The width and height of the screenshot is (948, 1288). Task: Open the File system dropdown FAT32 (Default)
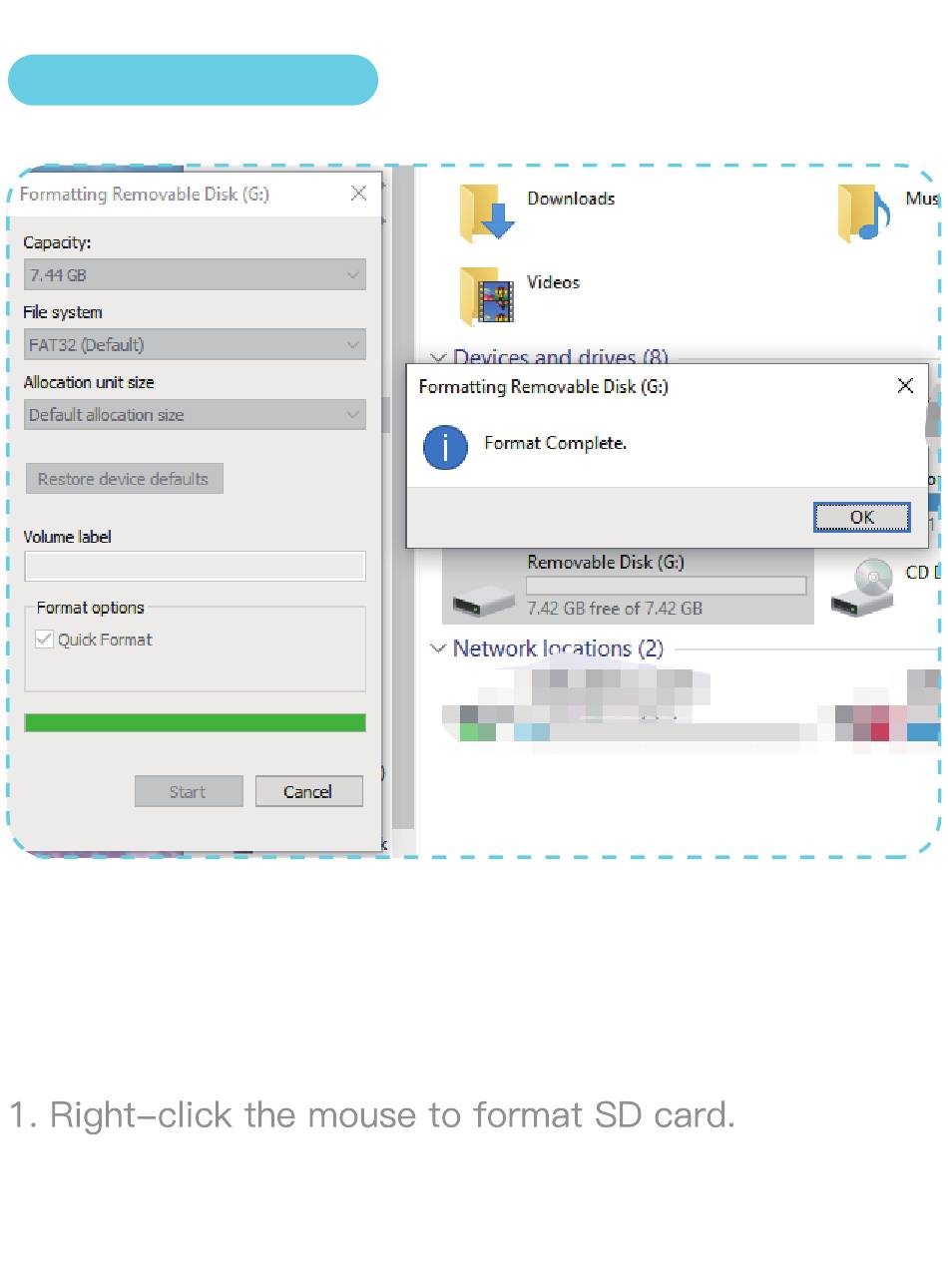point(195,344)
